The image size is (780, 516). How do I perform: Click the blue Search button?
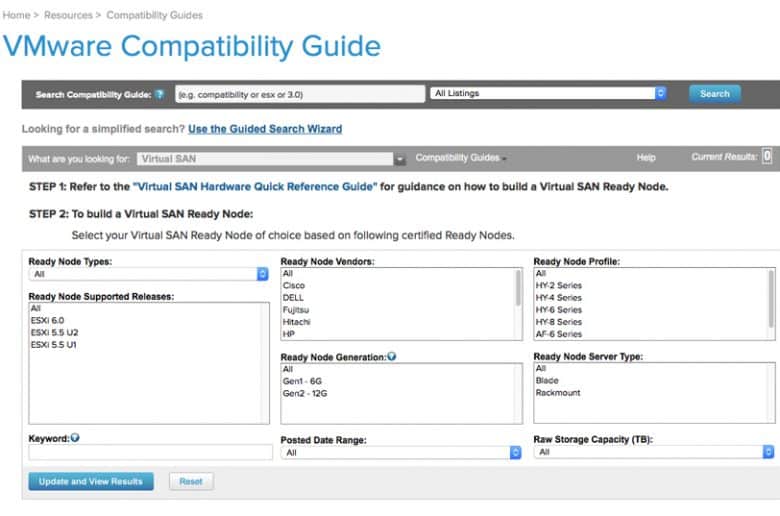point(715,94)
